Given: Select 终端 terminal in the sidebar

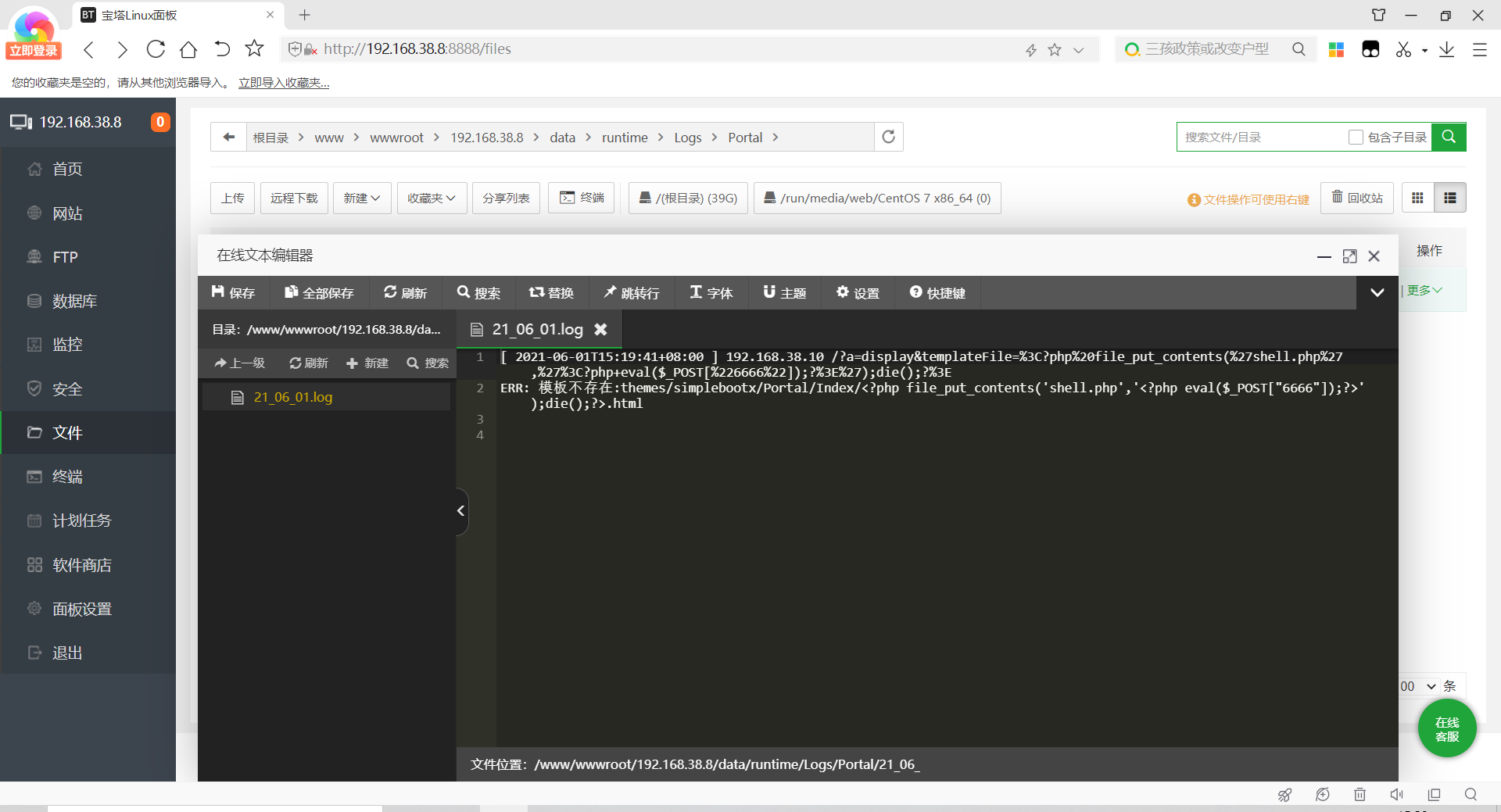Looking at the screenshot, I should 66,476.
